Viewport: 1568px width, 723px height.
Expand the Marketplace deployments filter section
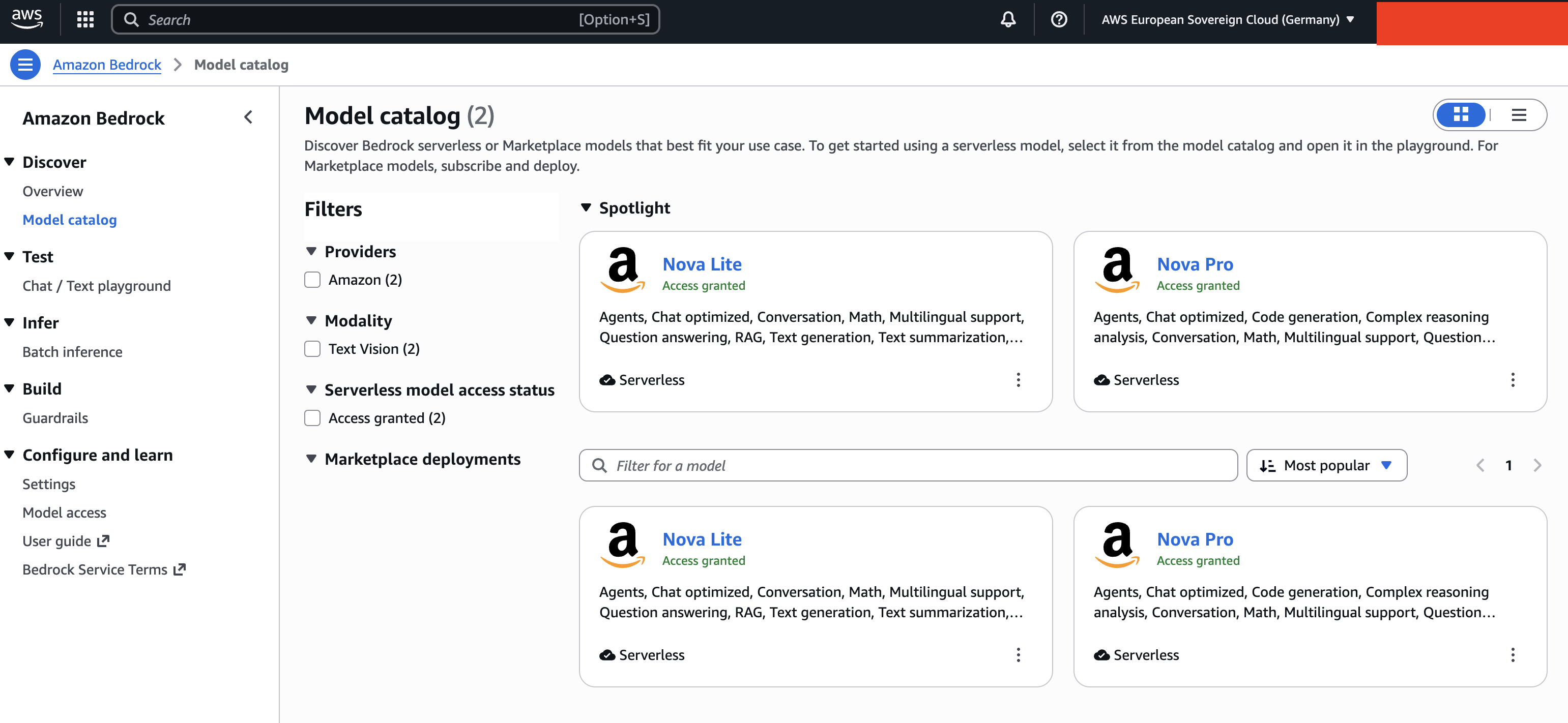(311, 459)
